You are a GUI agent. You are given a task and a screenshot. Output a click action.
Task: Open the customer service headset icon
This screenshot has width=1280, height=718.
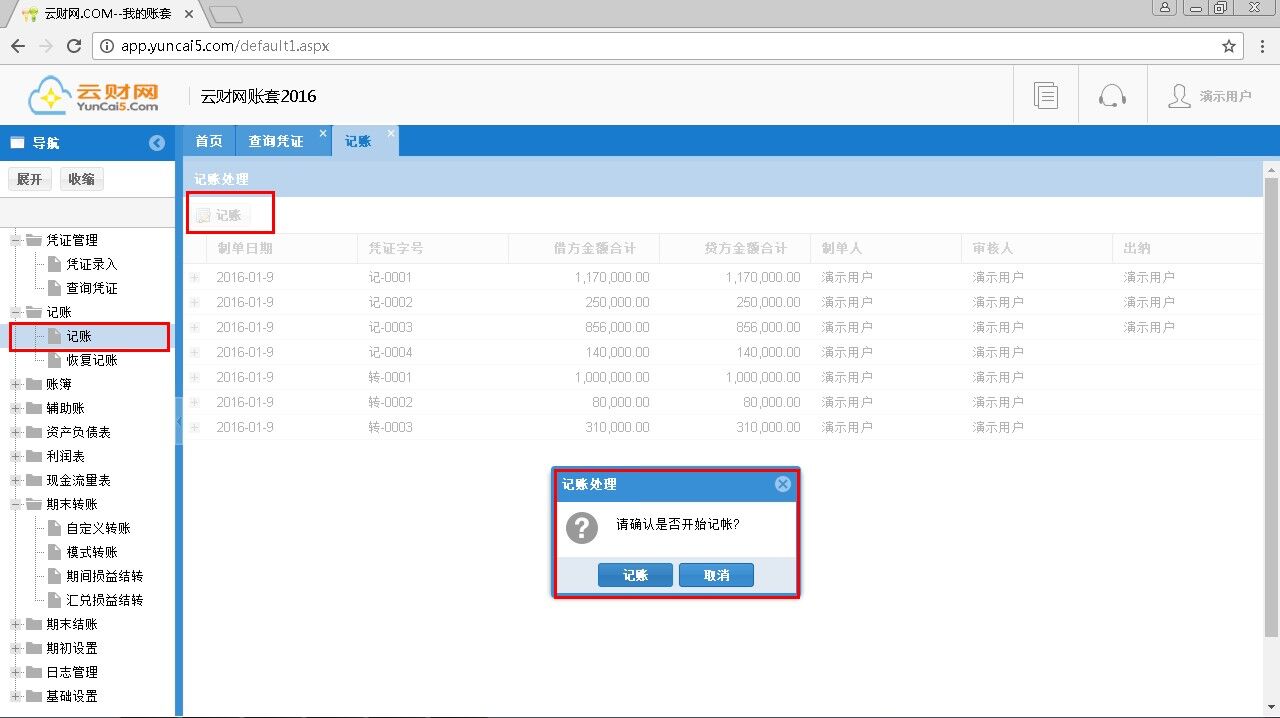click(x=1112, y=96)
